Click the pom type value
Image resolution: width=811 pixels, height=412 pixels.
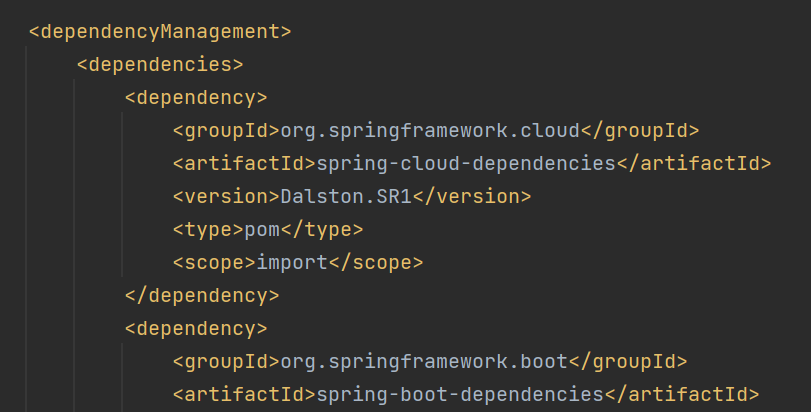point(262,230)
